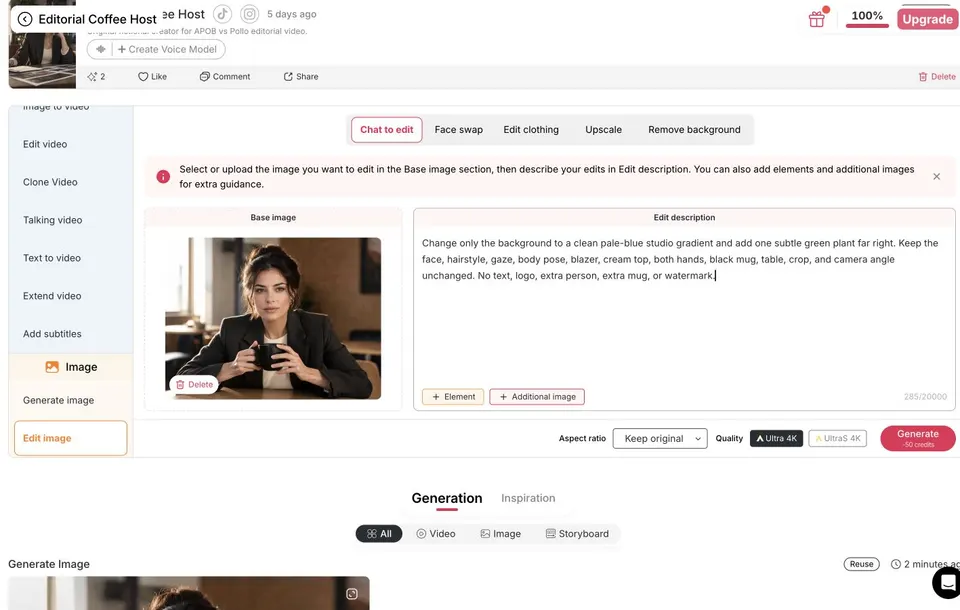Switch to Upscale tab
Screen dimensions: 960x610
(x=603, y=130)
